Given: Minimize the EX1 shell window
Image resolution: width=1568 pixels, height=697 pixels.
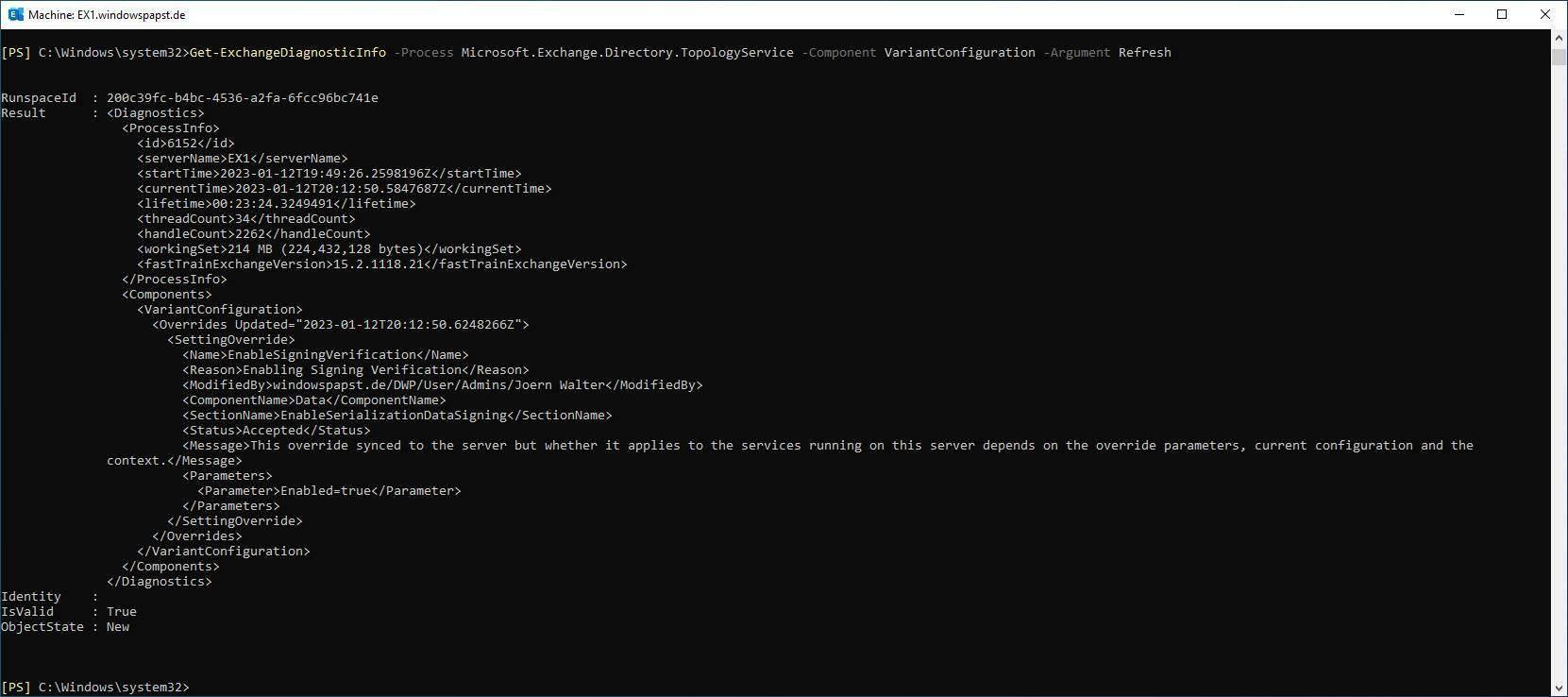Looking at the screenshot, I should [x=1459, y=14].
